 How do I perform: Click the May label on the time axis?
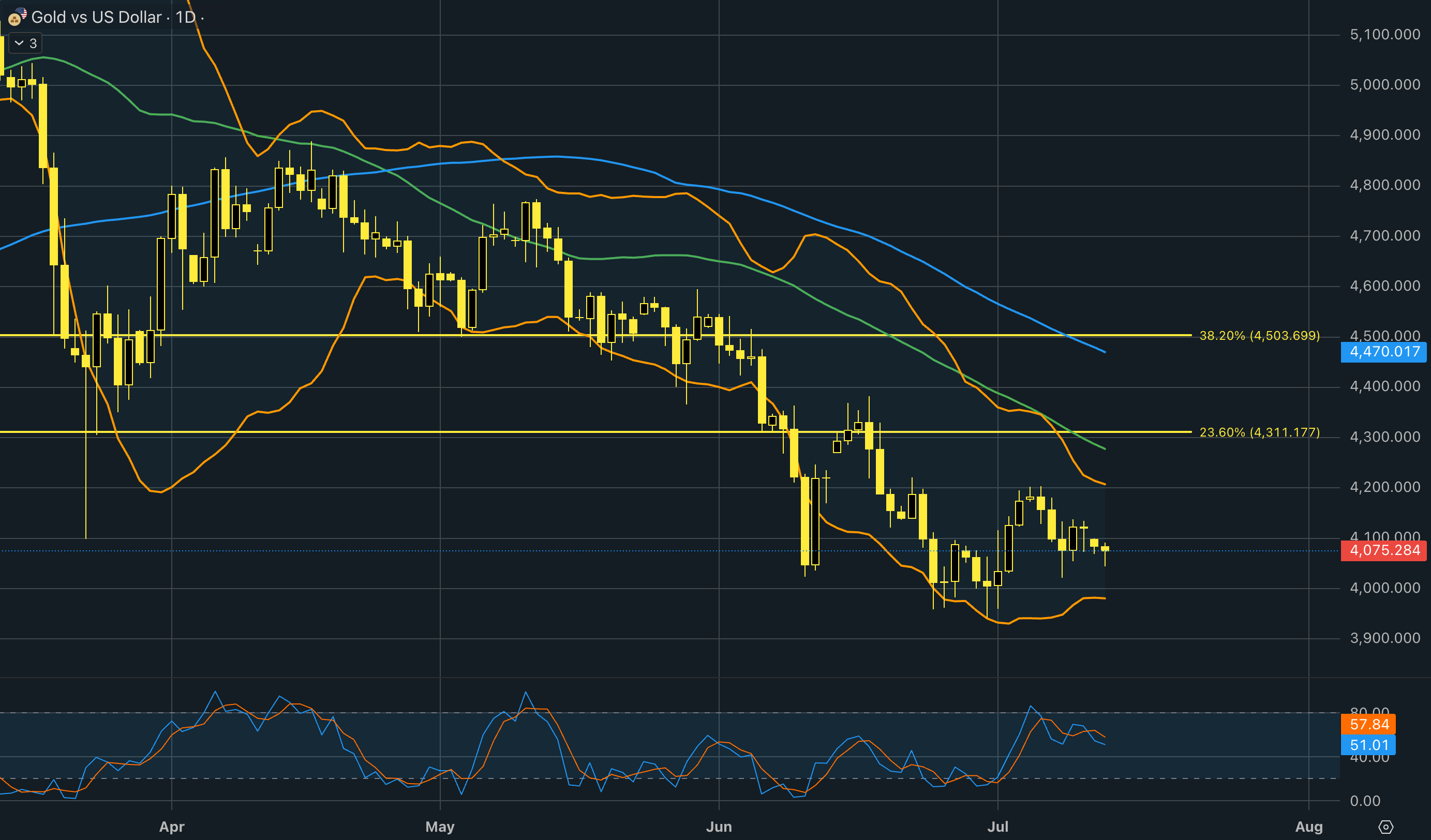pos(440,827)
